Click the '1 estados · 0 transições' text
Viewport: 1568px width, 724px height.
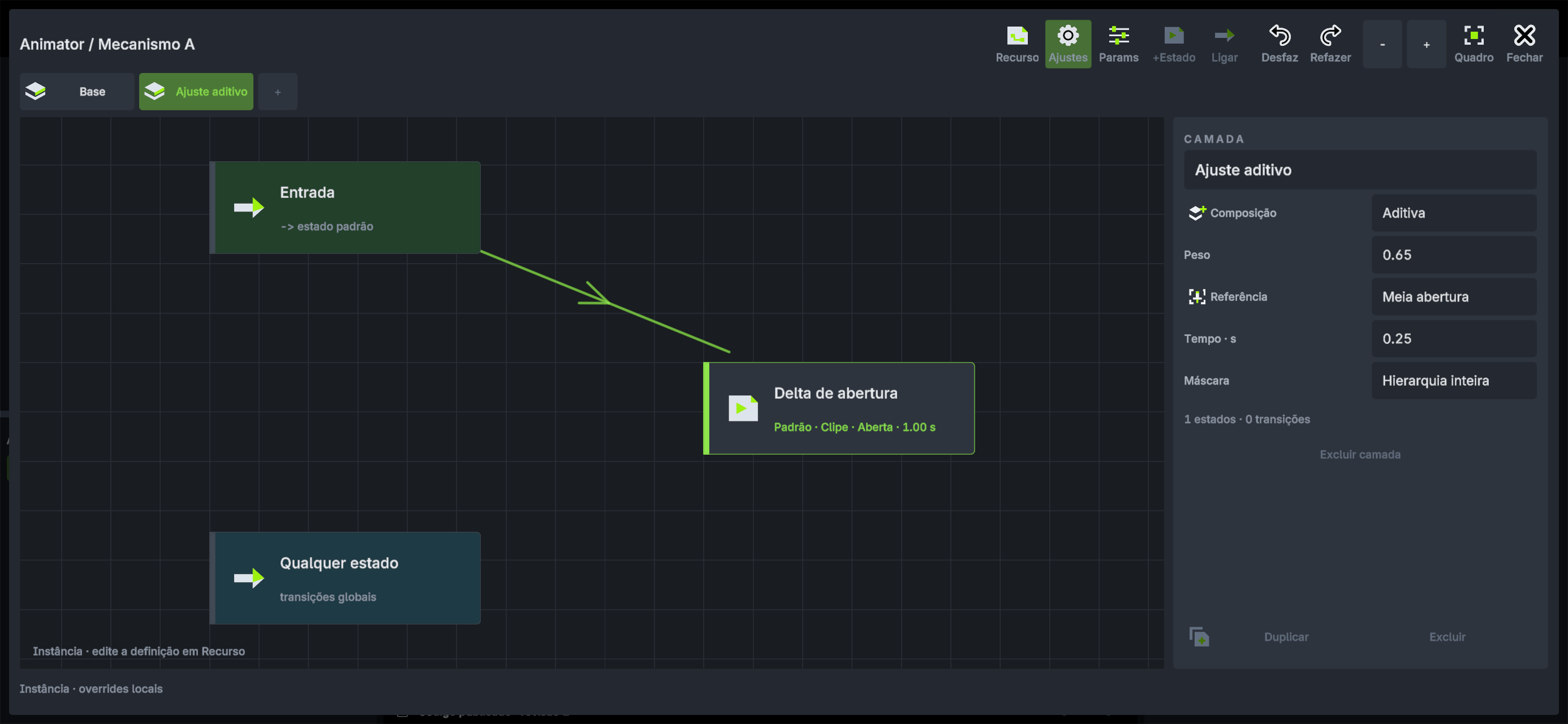pyautogui.click(x=1247, y=419)
